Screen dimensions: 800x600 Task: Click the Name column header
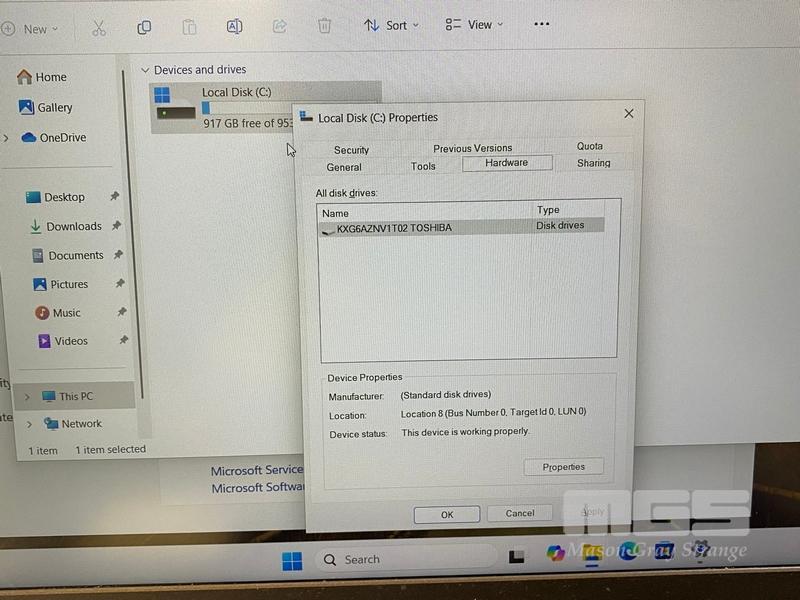(426, 212)
